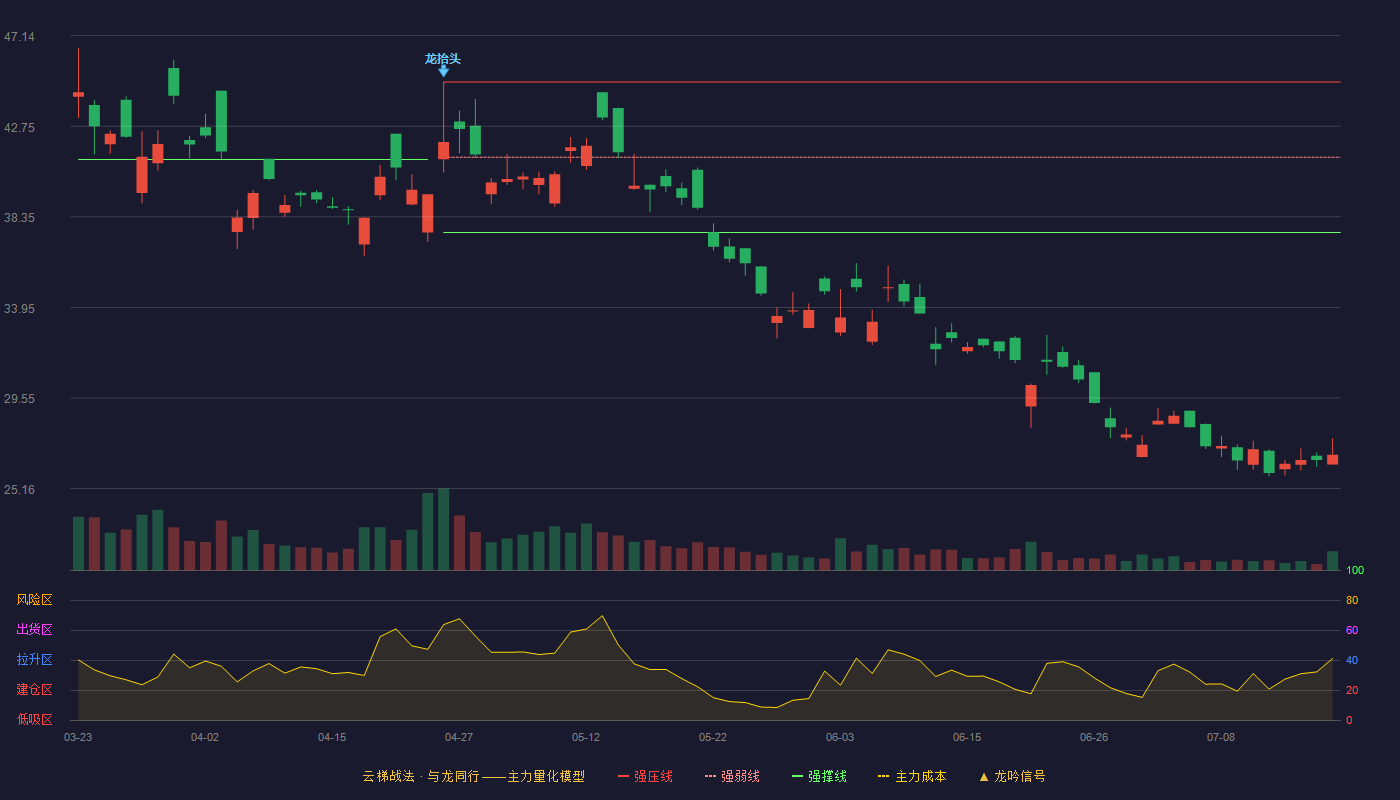
Task: Click the 04-02 date label
Action: tap(205, 737)
